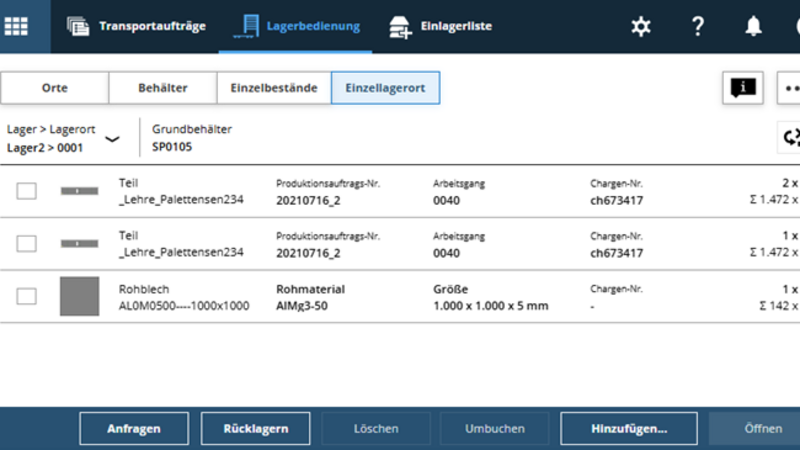Expand the Lager > Lagerort chevron dropdown
This screenshot has height=450, width=800.
tap(112, 139)
